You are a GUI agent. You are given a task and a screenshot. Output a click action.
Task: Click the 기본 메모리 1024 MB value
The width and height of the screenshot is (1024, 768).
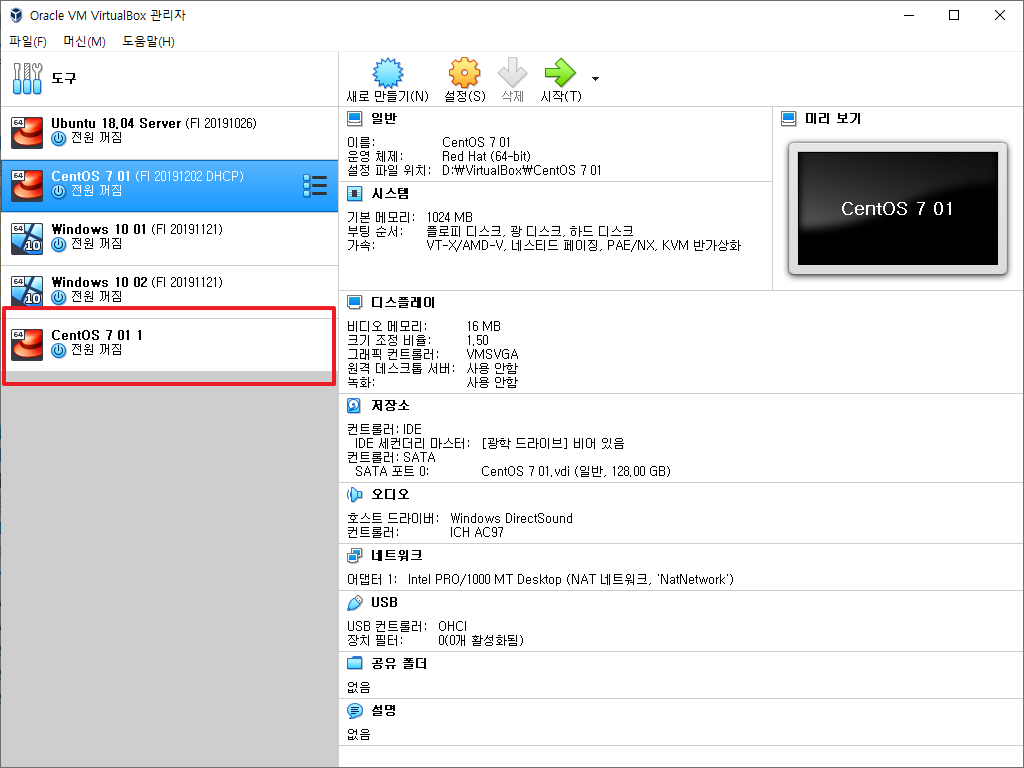pos(449,217)
